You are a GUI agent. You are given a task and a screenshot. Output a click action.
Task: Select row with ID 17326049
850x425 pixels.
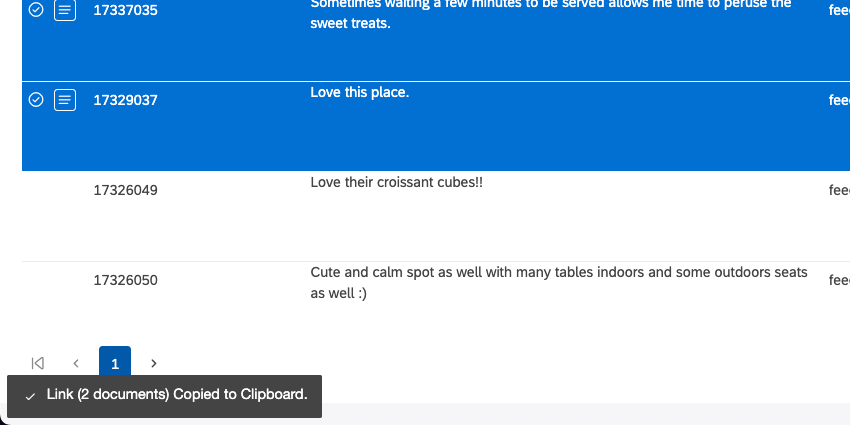click(125, 190)
